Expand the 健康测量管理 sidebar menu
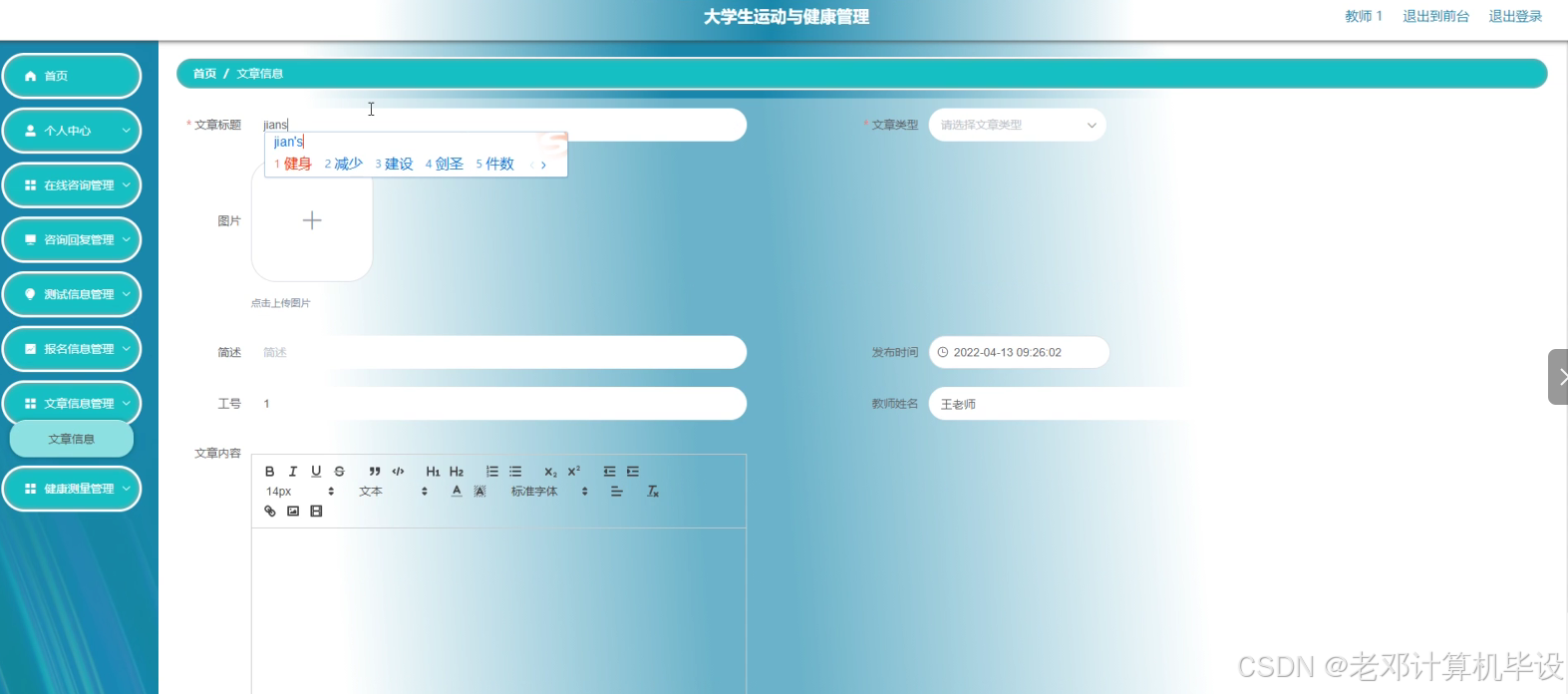 coord(72,489)
